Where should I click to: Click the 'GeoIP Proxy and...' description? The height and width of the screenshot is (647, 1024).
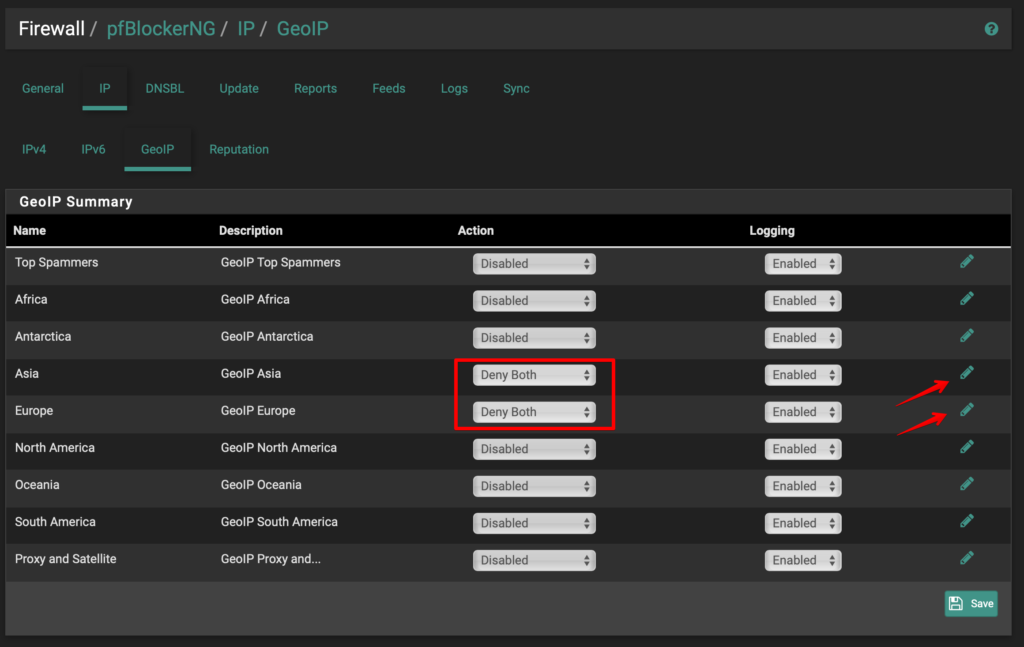pyautogui.click(x=271, y=559)
